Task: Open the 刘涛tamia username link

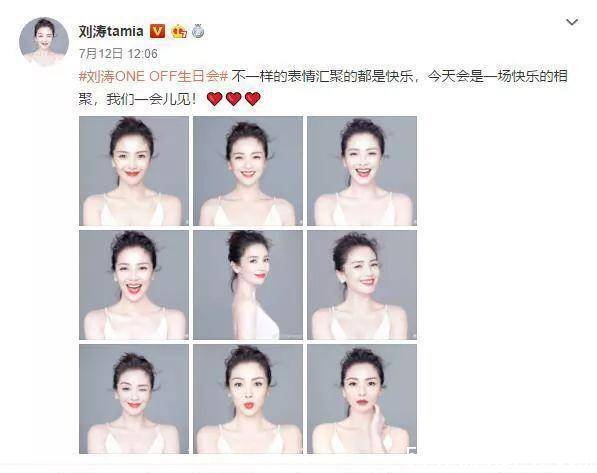Action: coord(111,31)
